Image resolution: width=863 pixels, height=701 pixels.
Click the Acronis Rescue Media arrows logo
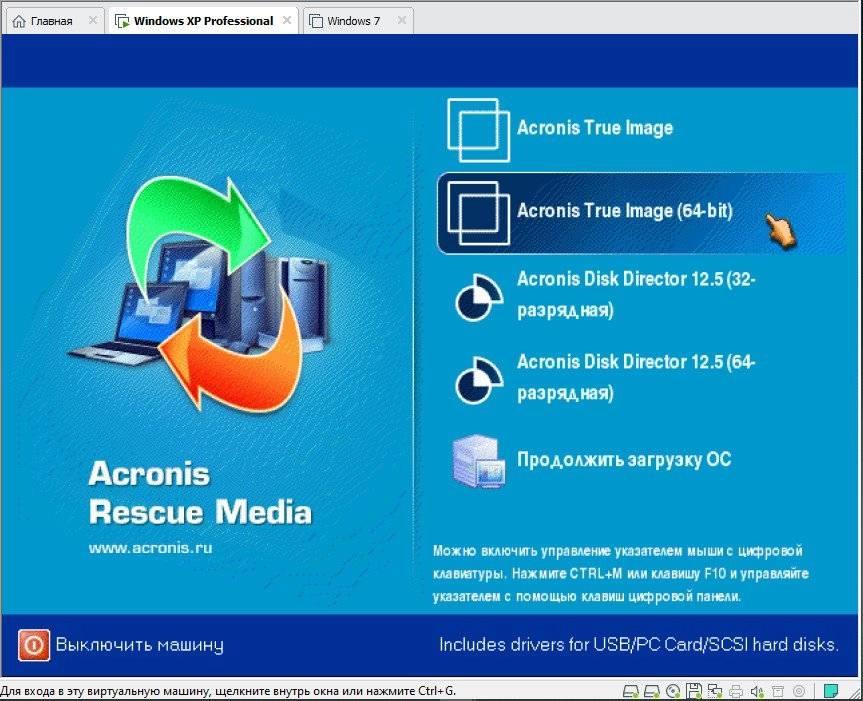[x=200, y=295]
